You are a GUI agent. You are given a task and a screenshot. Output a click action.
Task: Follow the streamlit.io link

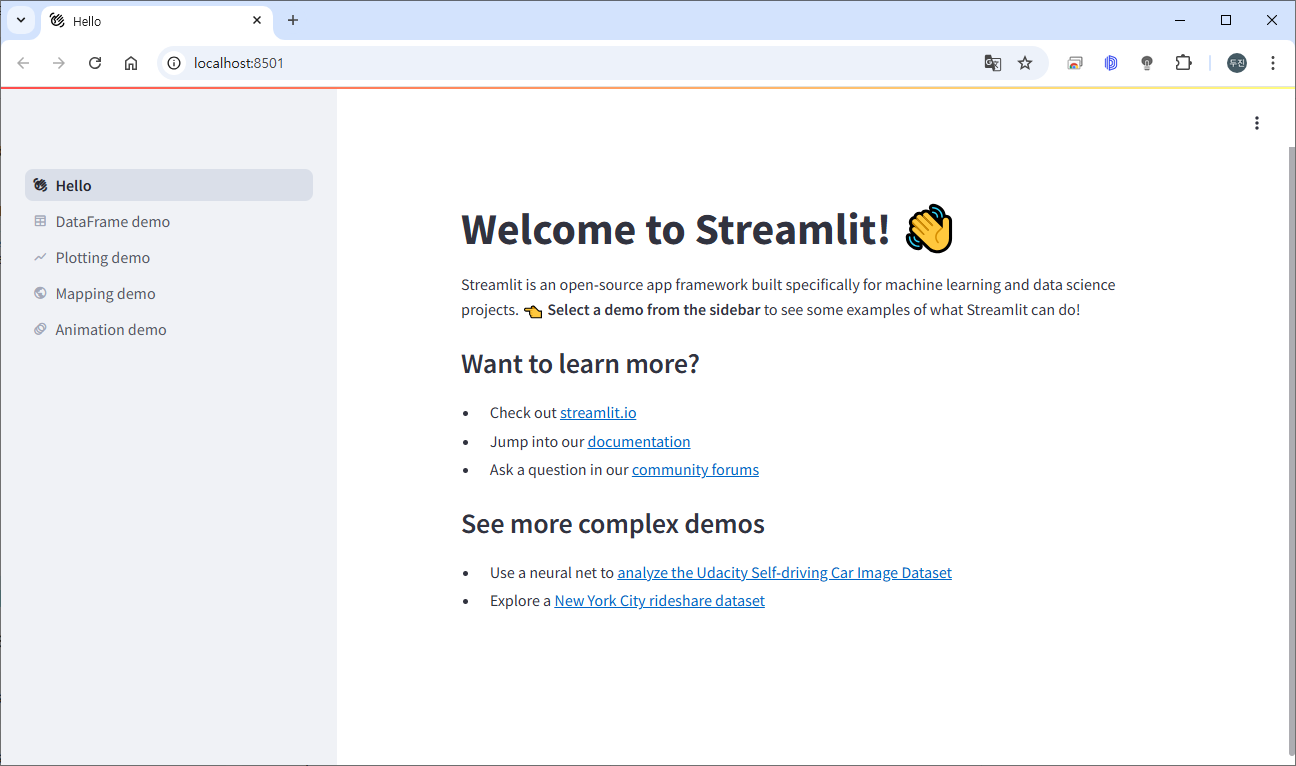(x=598, y=413)
